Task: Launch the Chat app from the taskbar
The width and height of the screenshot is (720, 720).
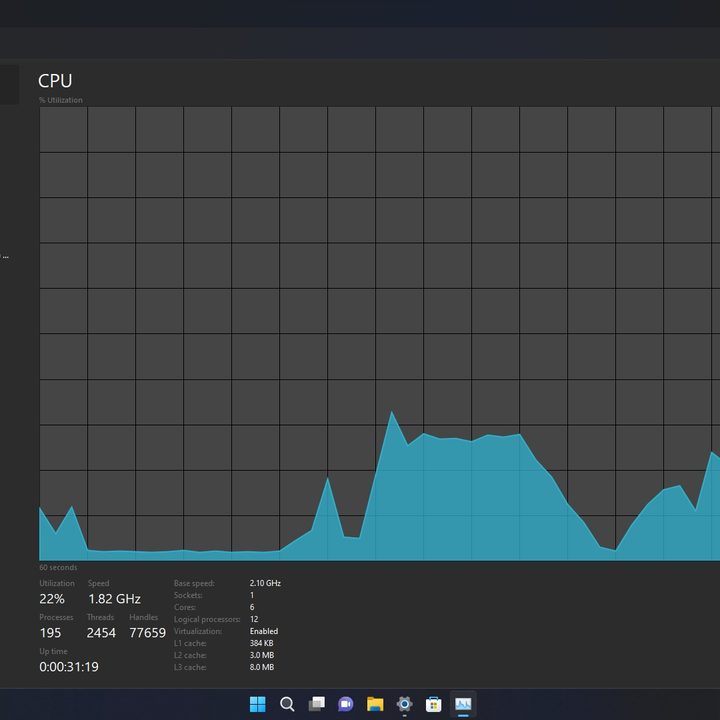Action: coord(346,704)
